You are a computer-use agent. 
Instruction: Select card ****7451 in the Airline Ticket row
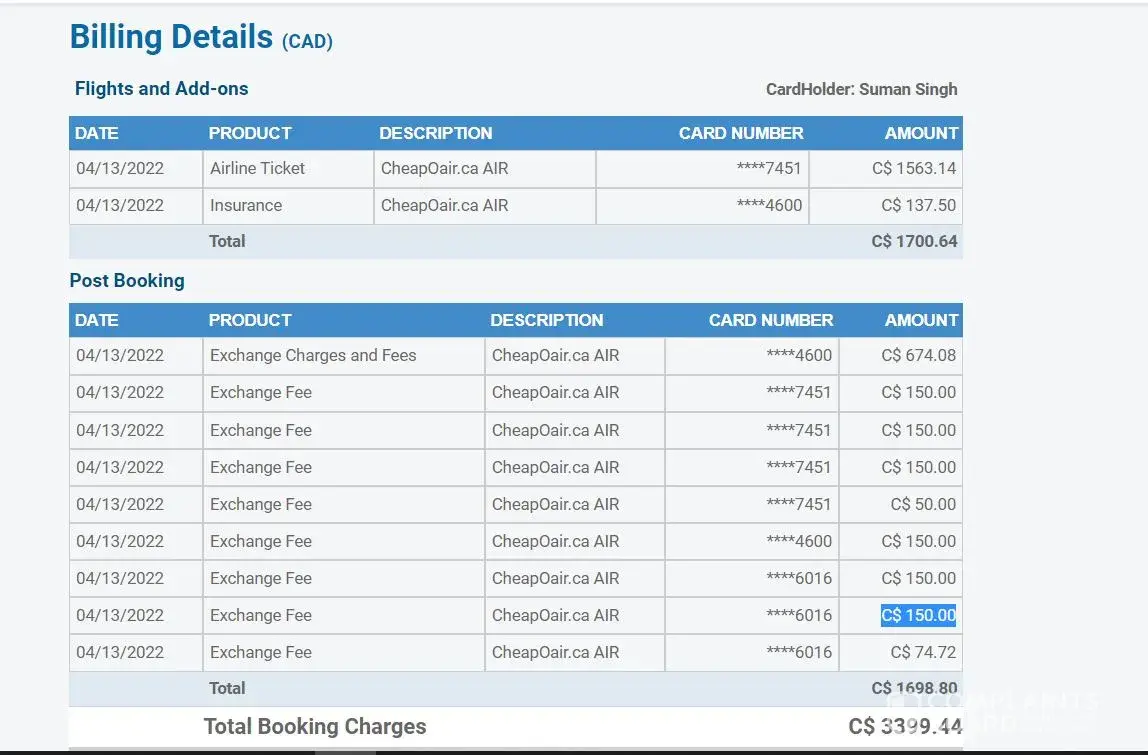click(x=768, y=168)
